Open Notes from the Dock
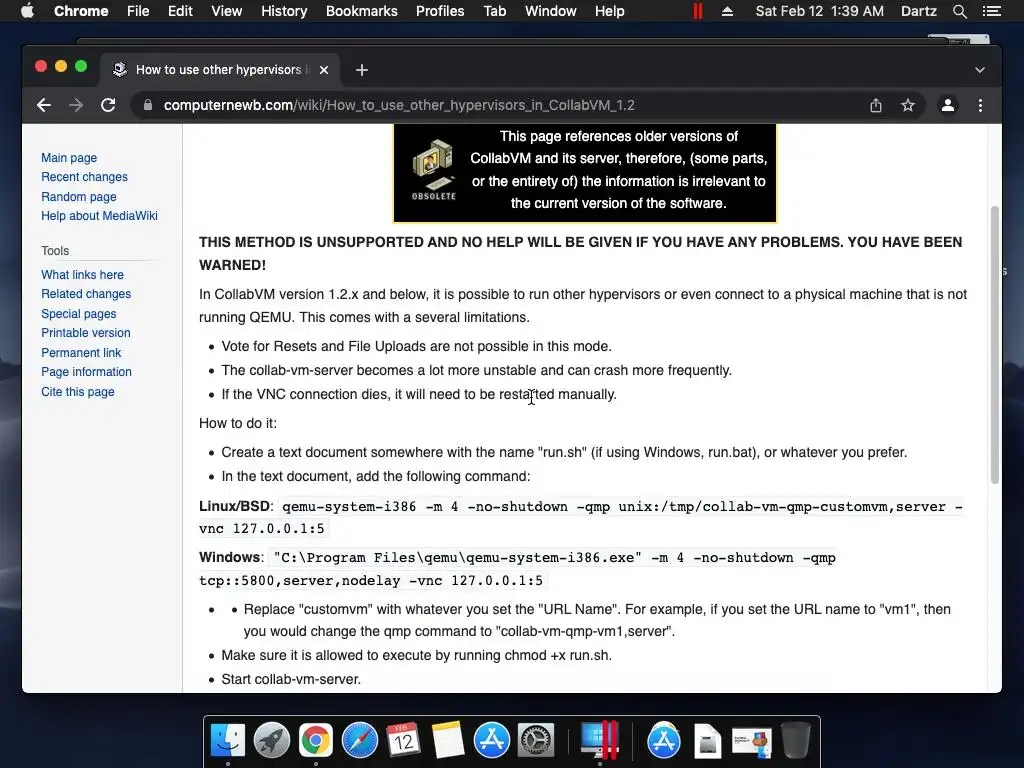This screenshot has height=768, width=1024. 447,741
